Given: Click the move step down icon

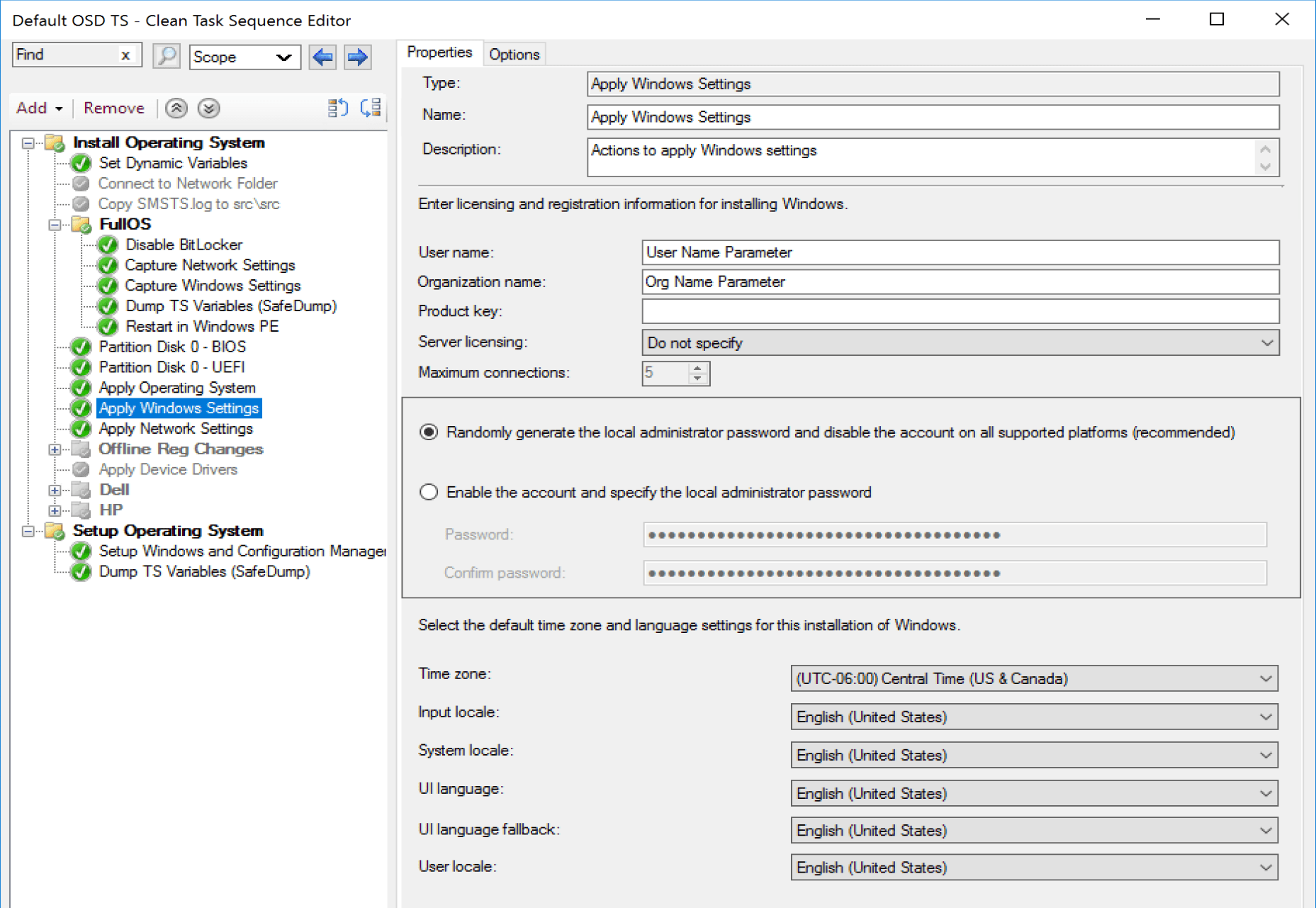Looking at the screenshot, I should (208, 108).
